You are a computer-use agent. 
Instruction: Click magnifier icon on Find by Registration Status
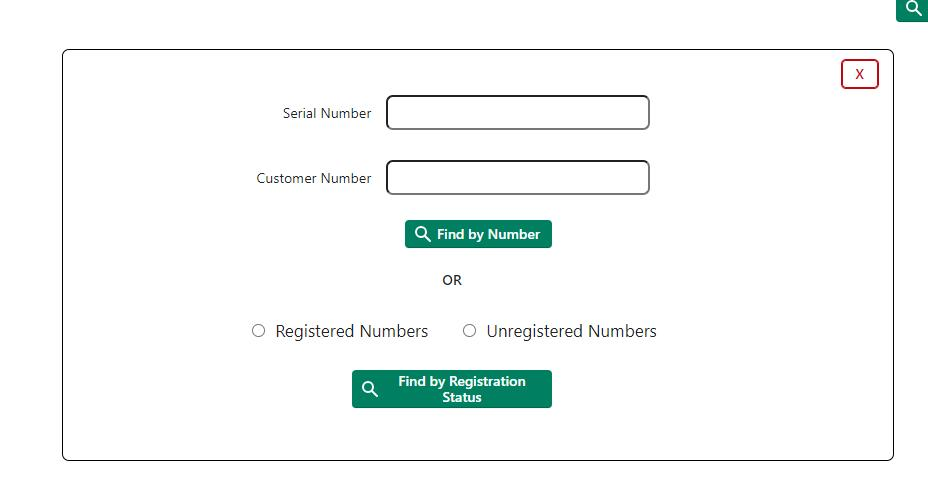370,389
